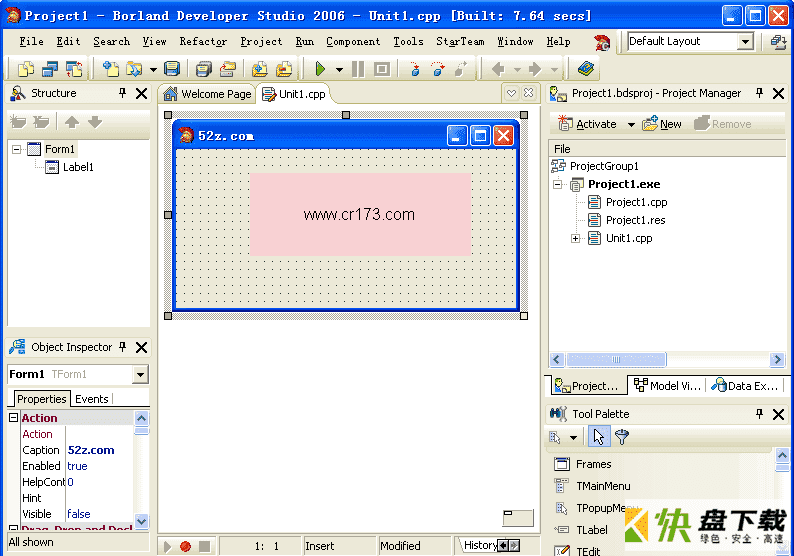Viewport: 794px width, 556px height.
Task: Pin the Project Manager panel
Action: point(759,93)
